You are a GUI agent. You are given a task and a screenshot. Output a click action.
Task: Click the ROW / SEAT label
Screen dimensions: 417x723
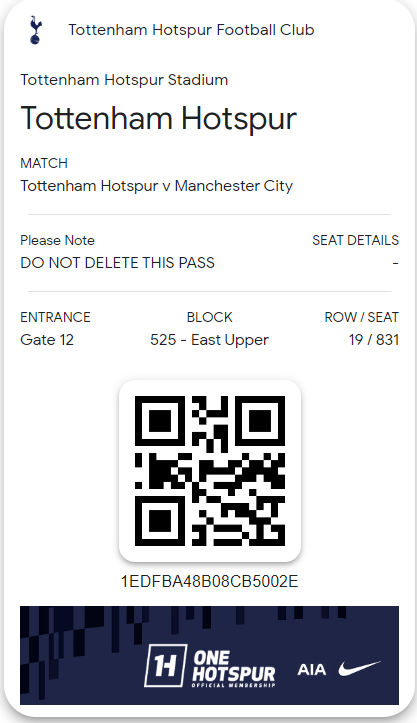click(362, 317)
